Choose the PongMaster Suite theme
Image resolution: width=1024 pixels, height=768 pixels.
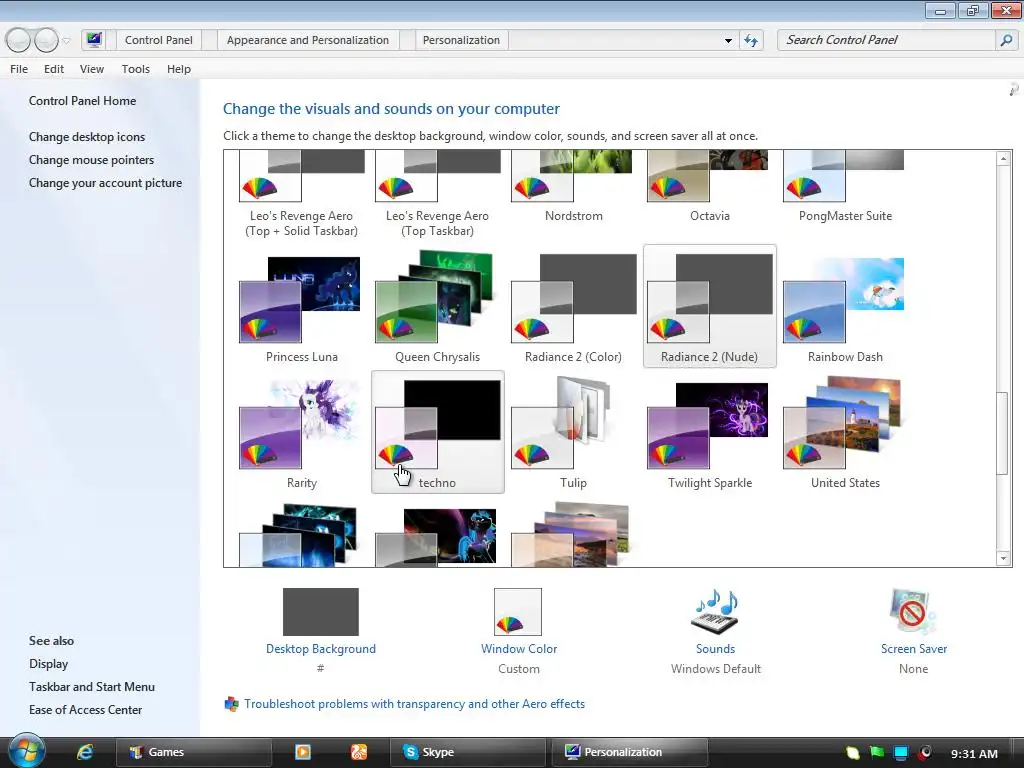pos(845,187)
